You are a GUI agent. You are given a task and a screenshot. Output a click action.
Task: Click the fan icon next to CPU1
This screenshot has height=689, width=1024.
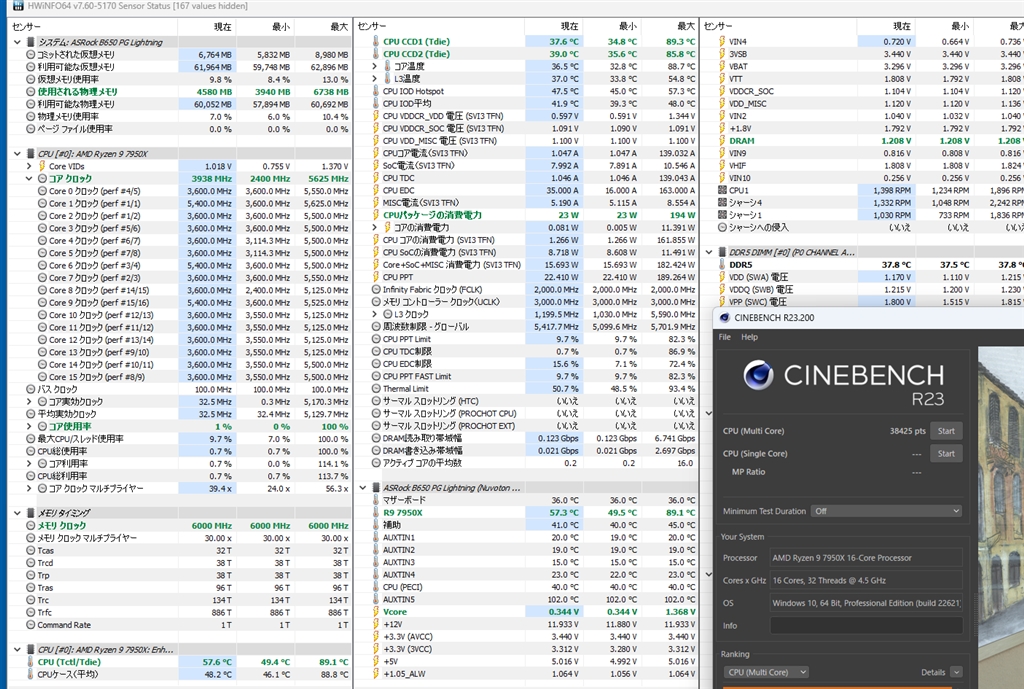point(720,190)
